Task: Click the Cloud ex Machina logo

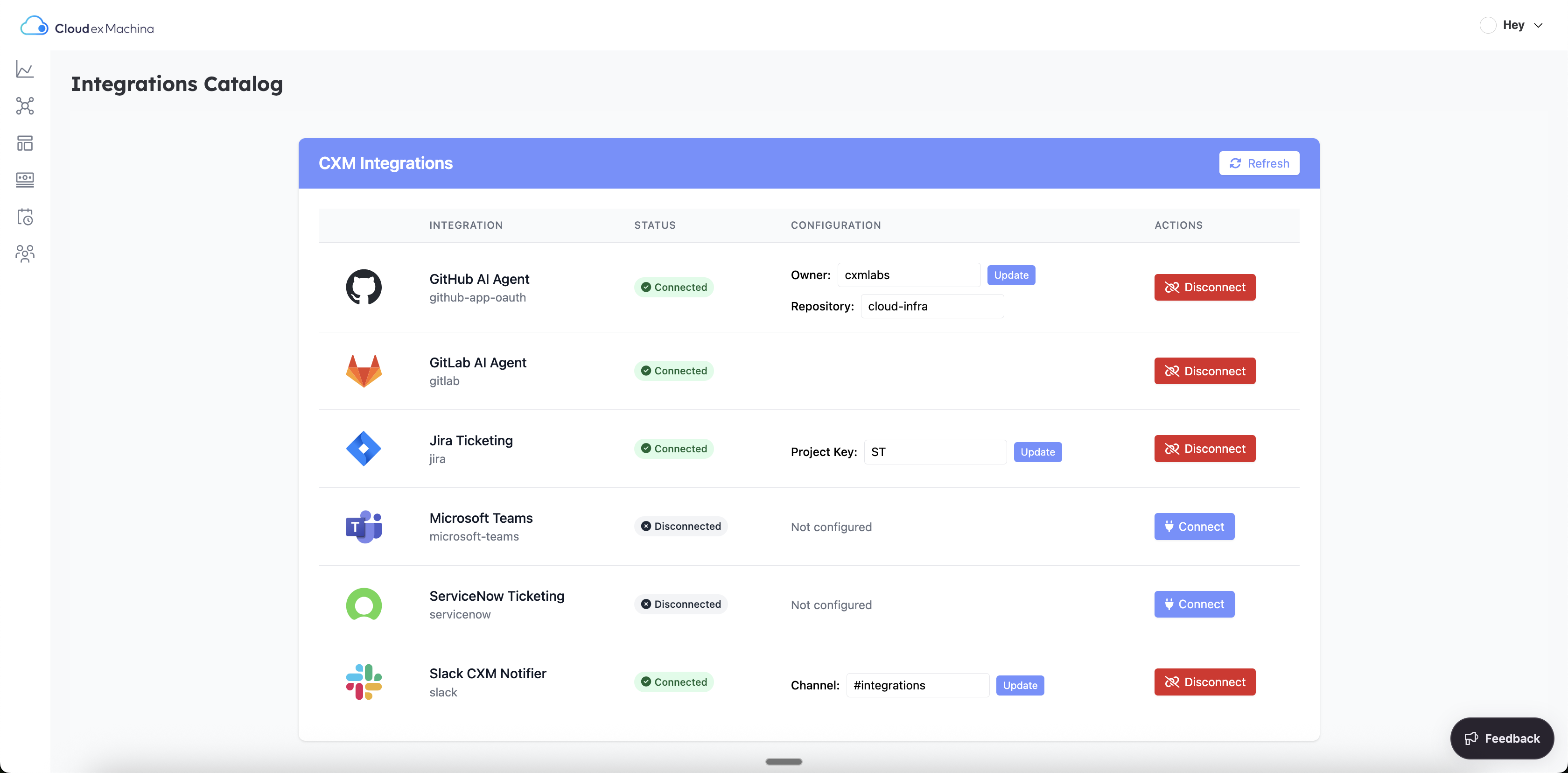Action: click(87, 27)
